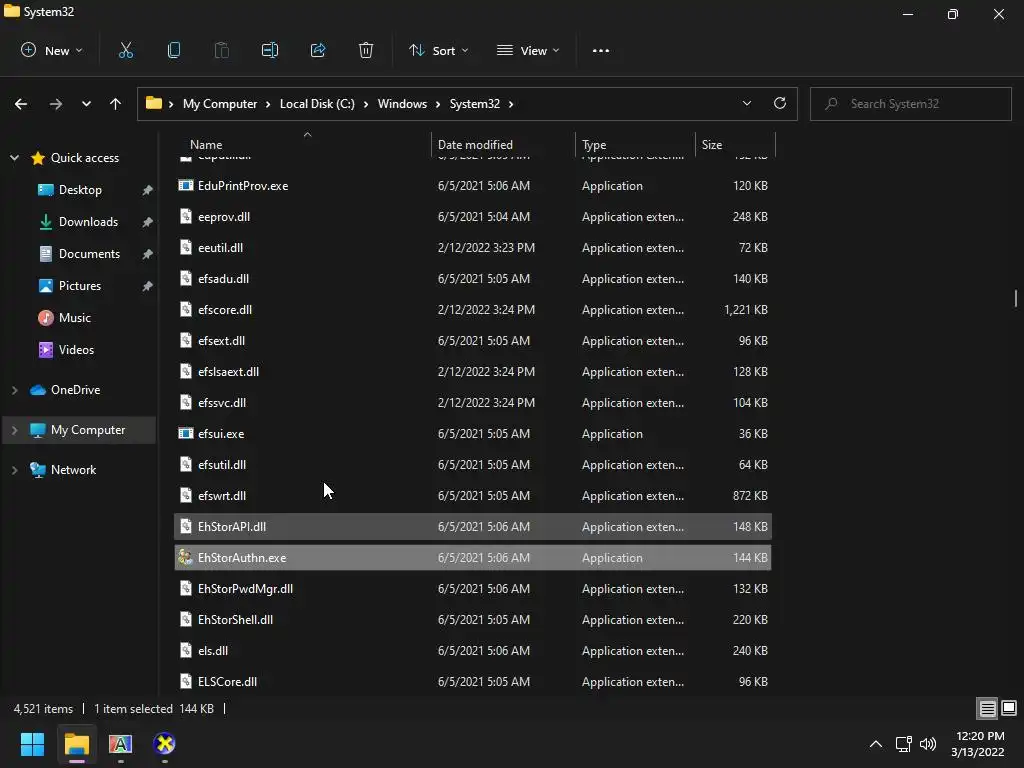Click the Paste clipboard icon
The height and width of the screenshot is (768, 1024).
pos(222,50)
